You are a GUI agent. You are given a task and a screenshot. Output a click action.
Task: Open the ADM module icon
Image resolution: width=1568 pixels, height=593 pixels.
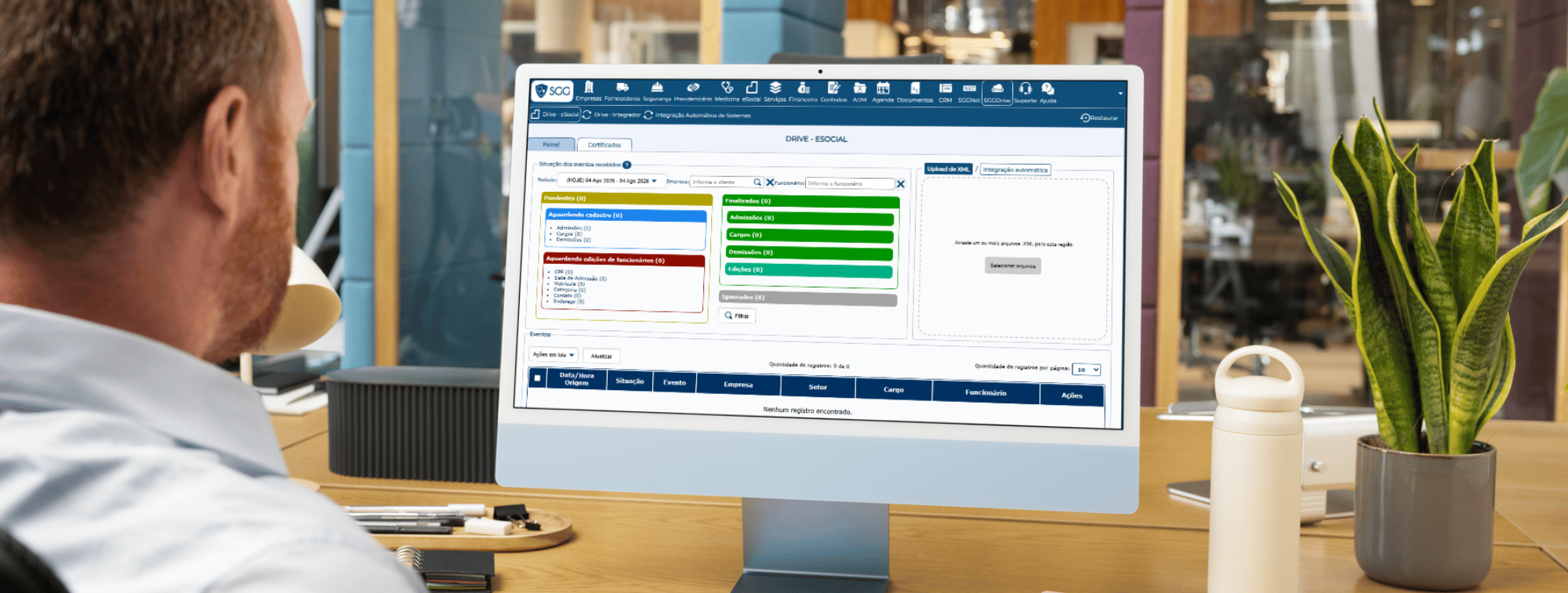pos(860,88)
